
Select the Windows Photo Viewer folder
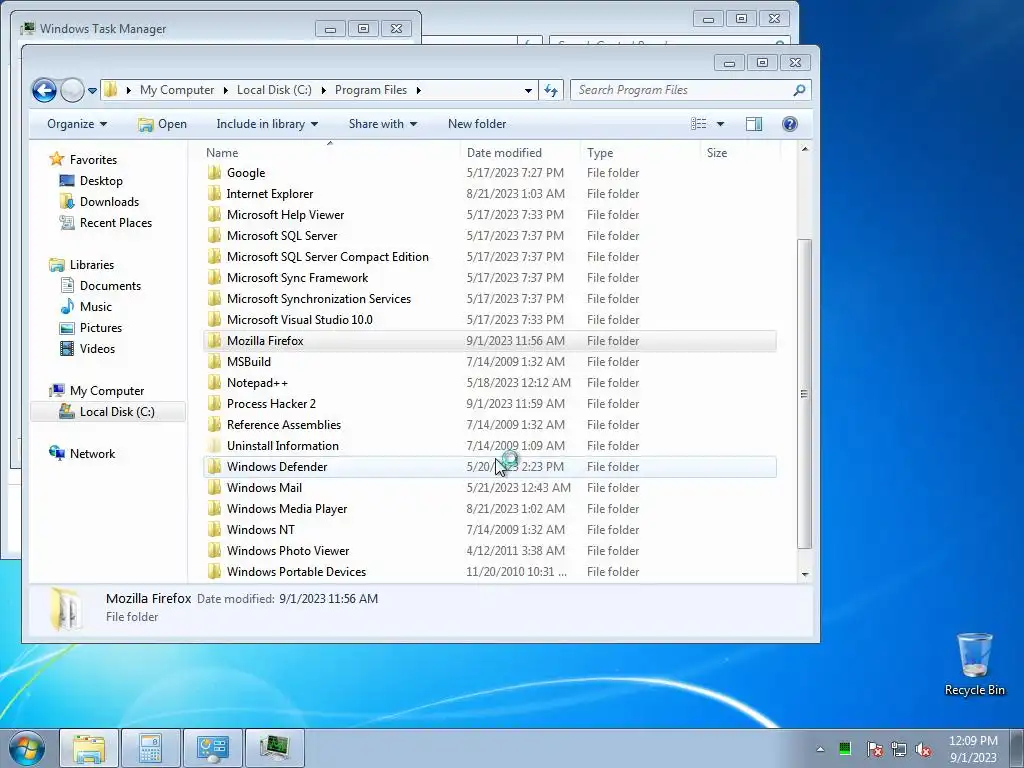click(x=288, y=551)
